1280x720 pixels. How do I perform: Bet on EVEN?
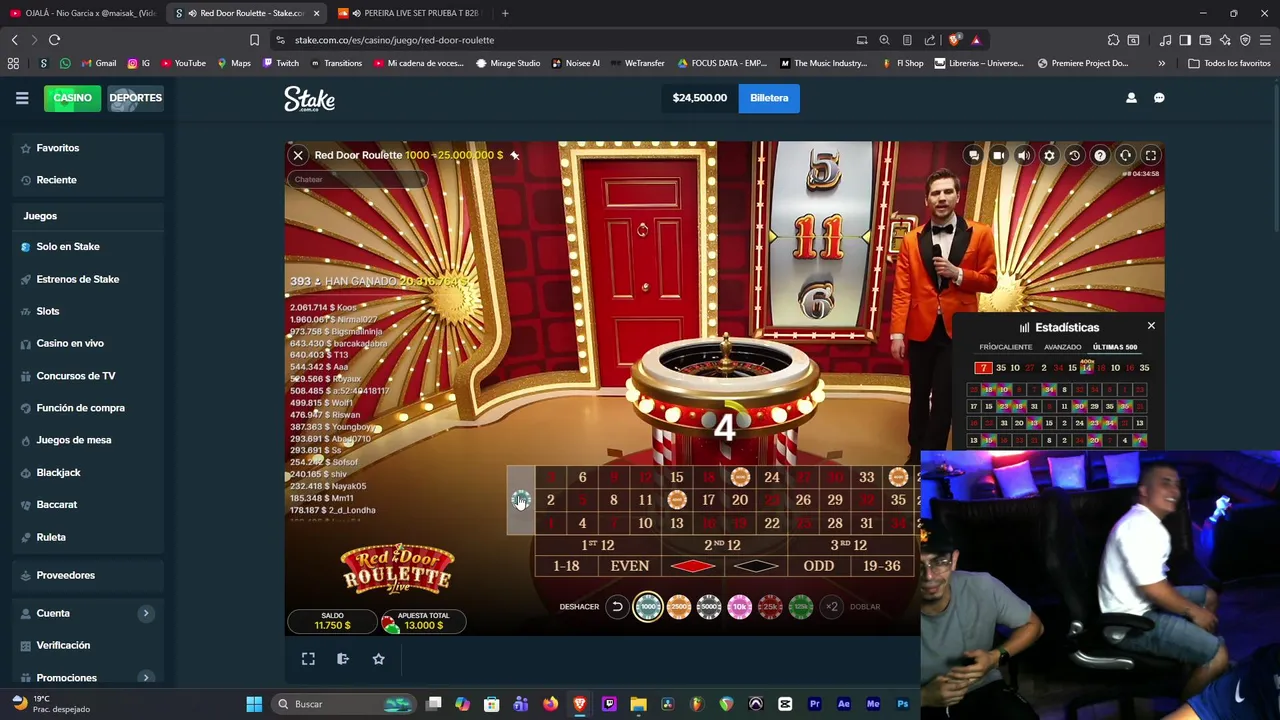(630, 566)
